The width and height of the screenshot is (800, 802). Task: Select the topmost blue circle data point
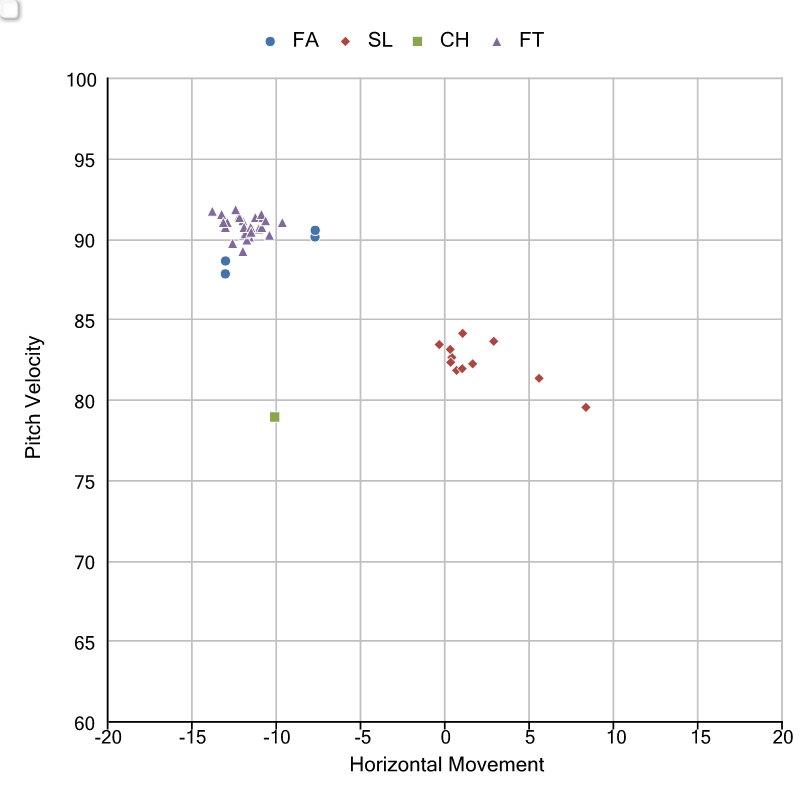[x=315, y=230]
